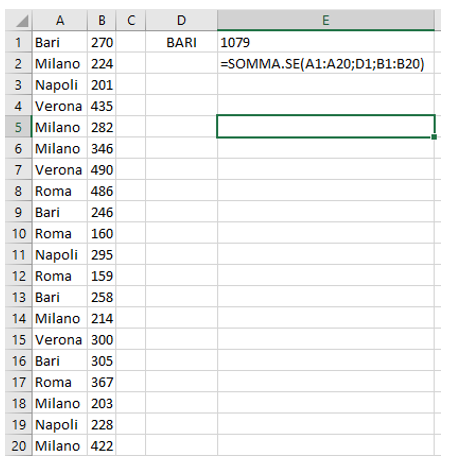Click cell B20 with value 422

click(102, 445)
